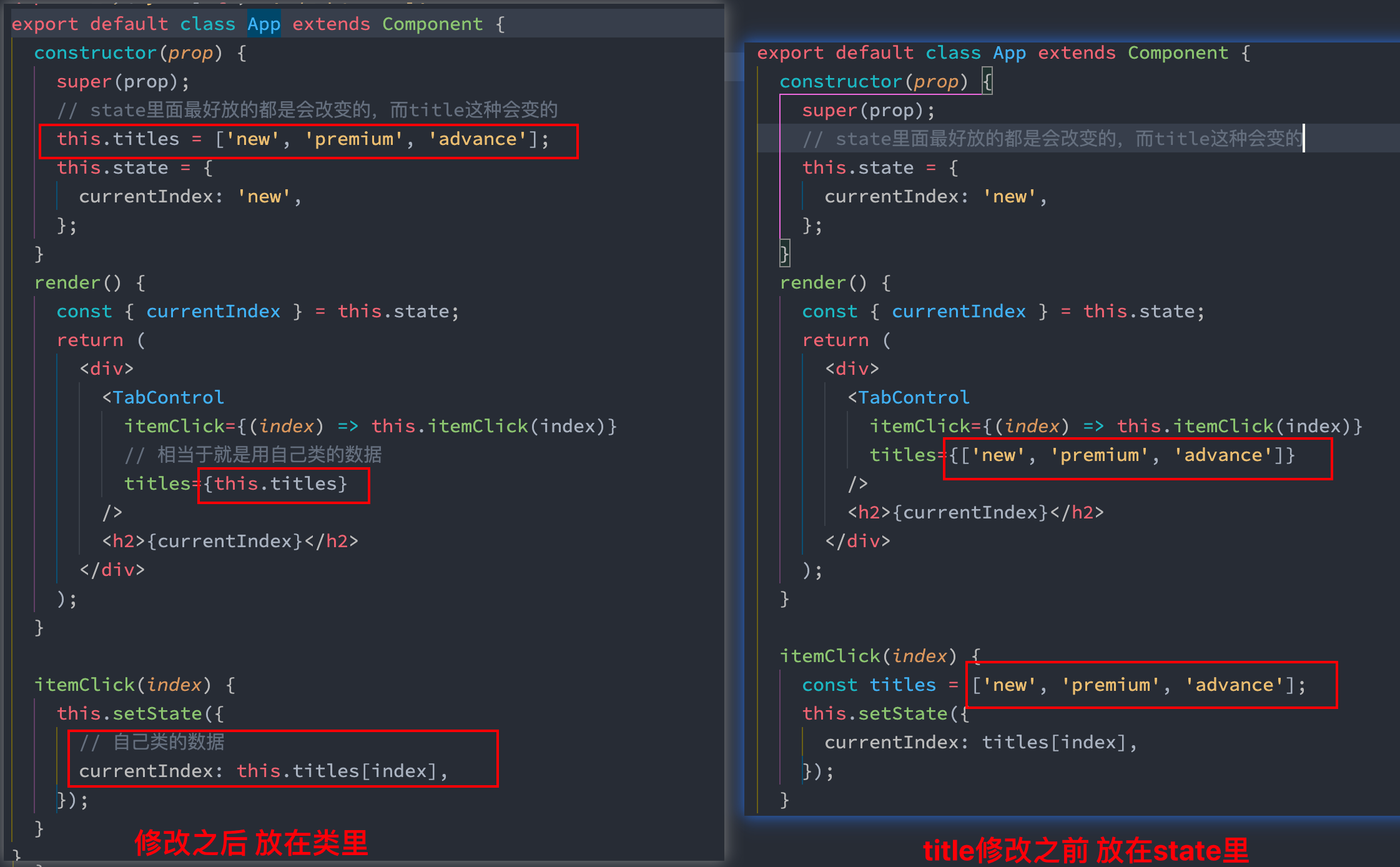Screen dimensions: 1400x867
Task: Click 'premium' in the this.titles assignment
Action: click(x=353, y=139)
